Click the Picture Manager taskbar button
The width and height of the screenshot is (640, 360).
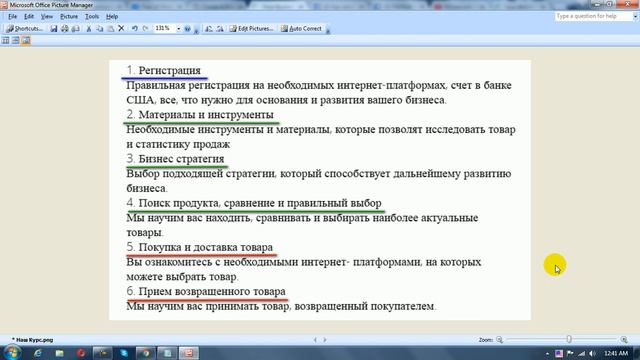coord(189,353)
